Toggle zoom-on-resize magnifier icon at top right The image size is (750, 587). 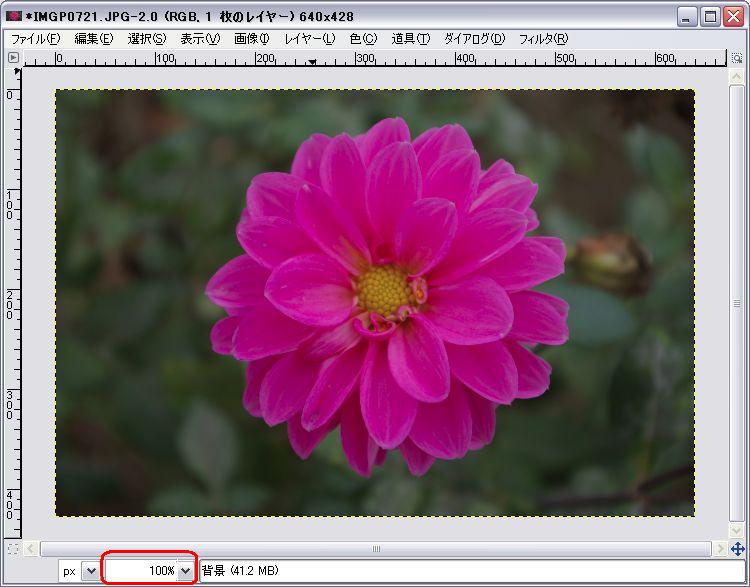(x=737, y=58)
